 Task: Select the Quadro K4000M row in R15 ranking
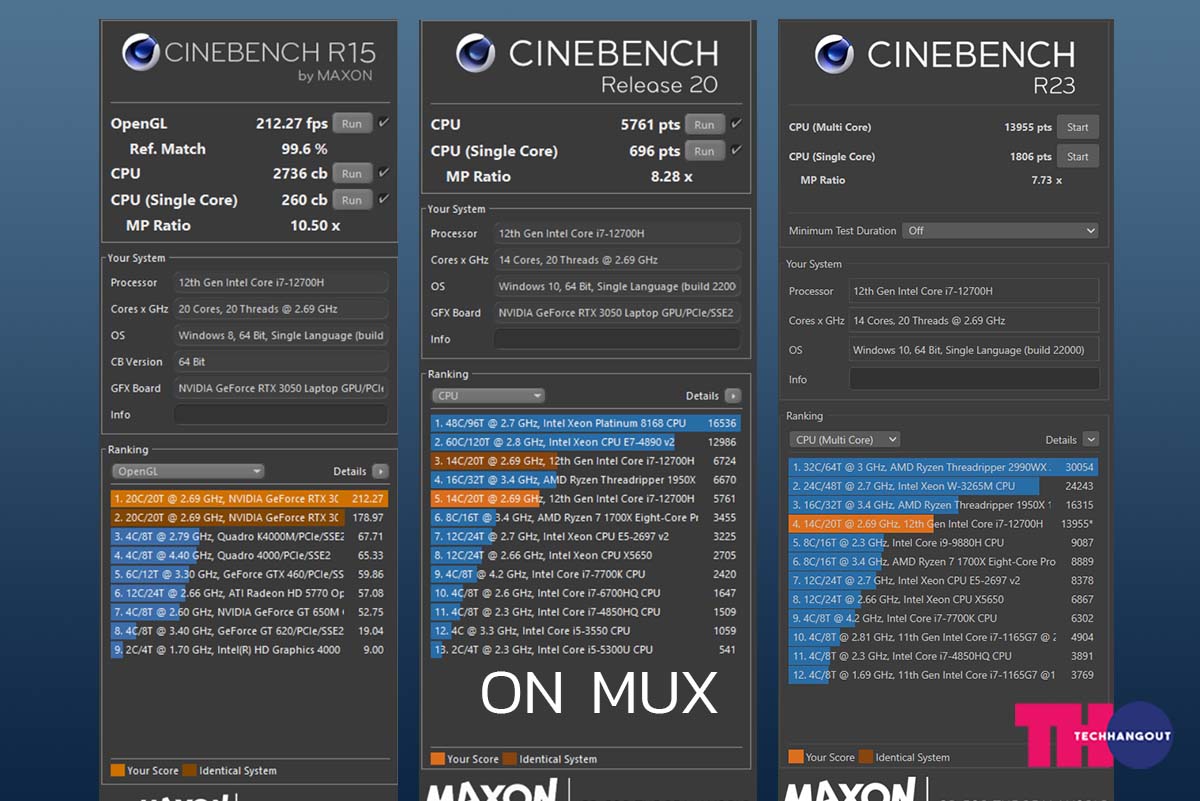click(249, 537)
